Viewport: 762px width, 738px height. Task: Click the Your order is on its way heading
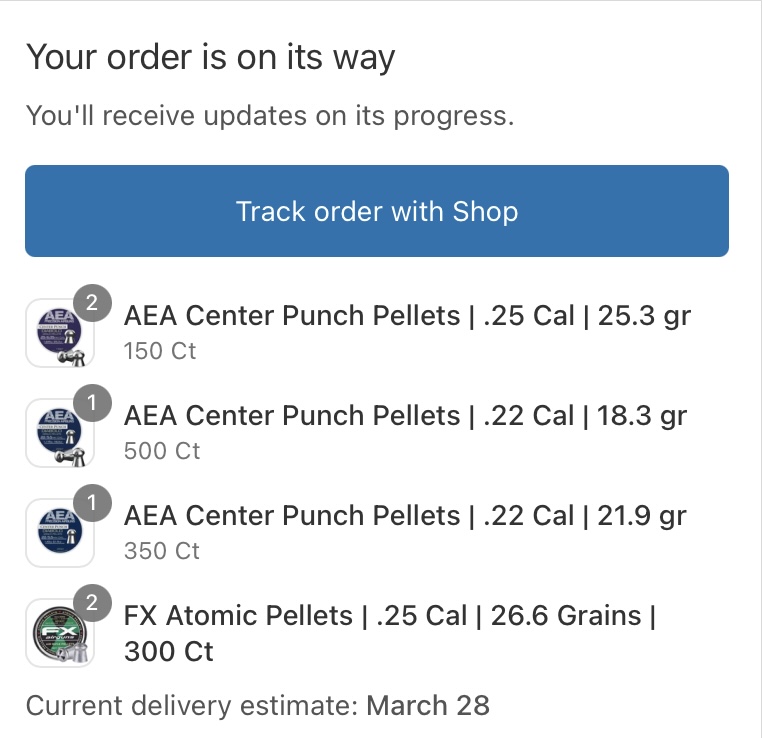coord(210,58)
